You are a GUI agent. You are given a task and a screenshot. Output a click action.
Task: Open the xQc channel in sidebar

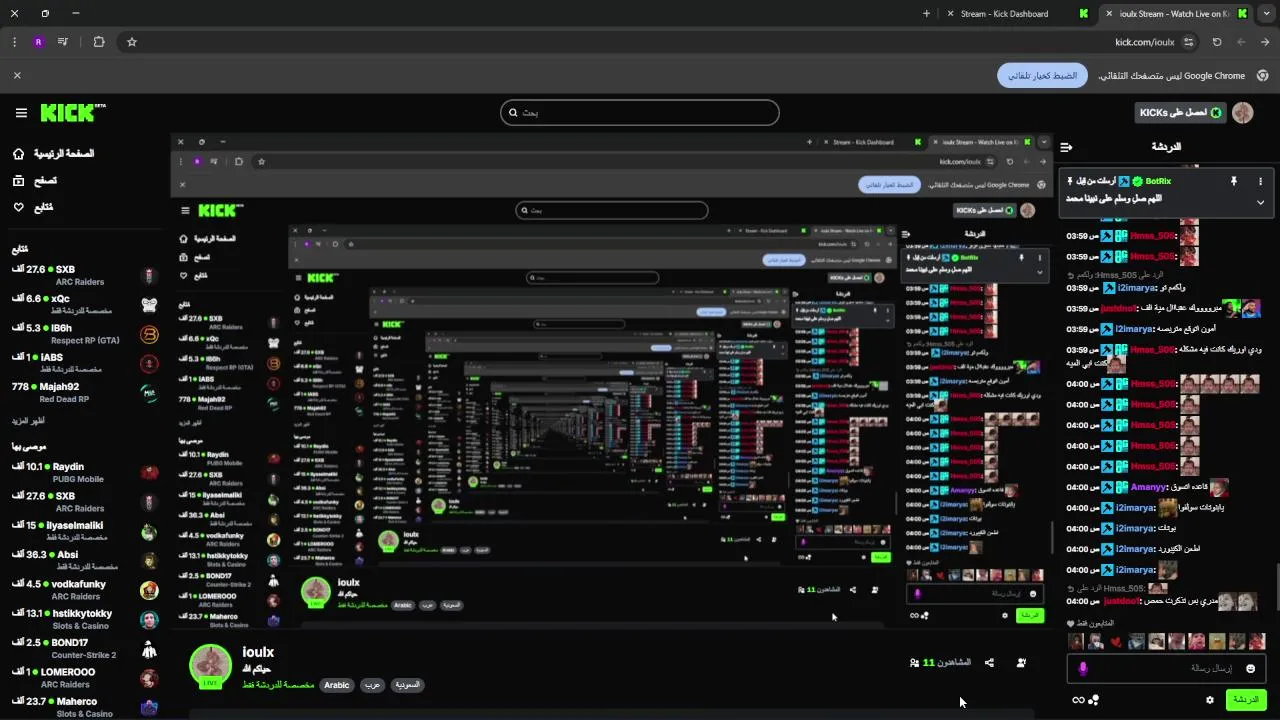(85, 304)
